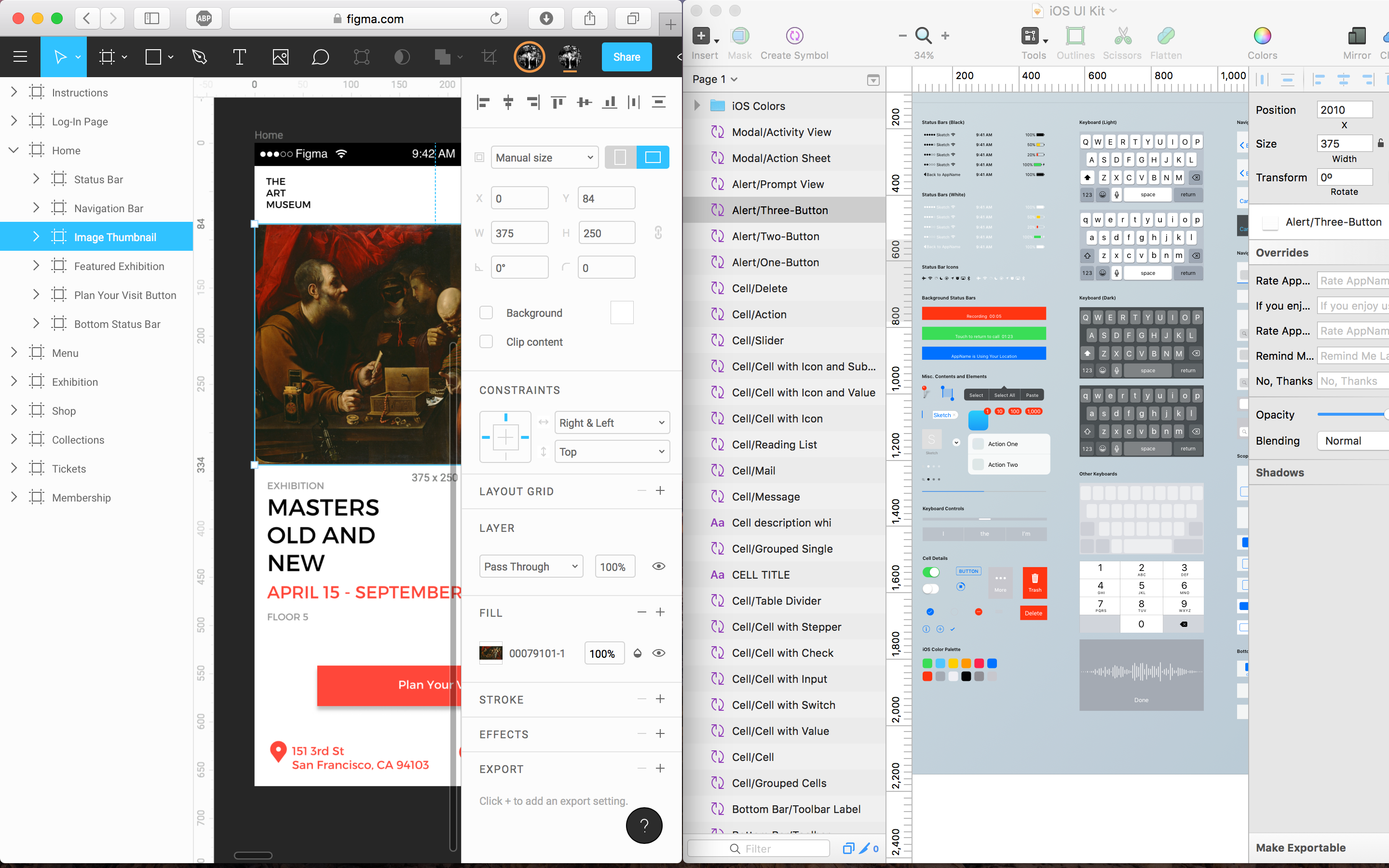Viewport: 1389px width, 868px height.
Task: Enable the Background checkbox
Action: [x=486, y=313]
